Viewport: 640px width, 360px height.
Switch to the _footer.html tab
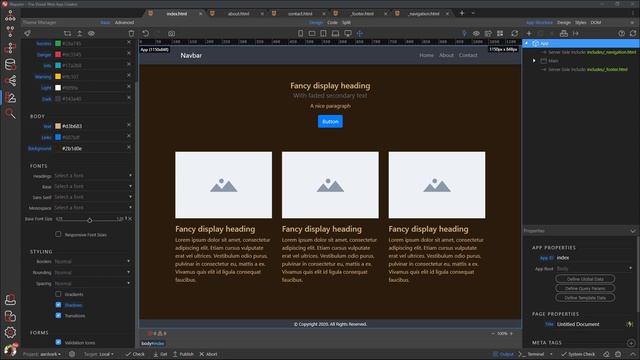pos(362,13)
